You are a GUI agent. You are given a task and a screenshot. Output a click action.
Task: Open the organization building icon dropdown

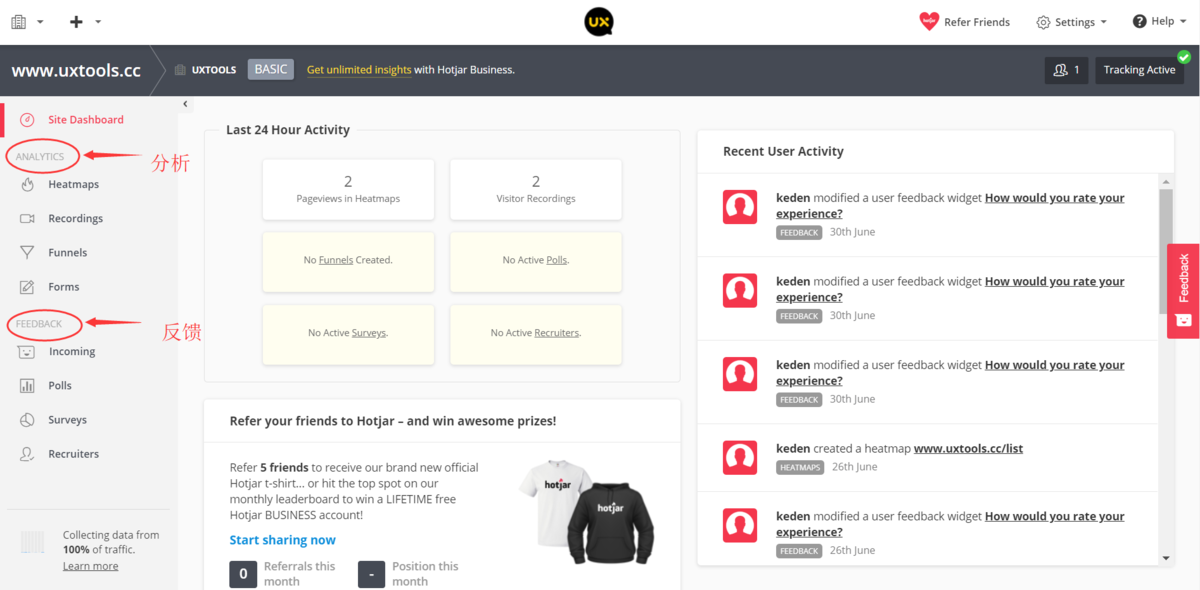pyautogui.click(x=26, y=21)
